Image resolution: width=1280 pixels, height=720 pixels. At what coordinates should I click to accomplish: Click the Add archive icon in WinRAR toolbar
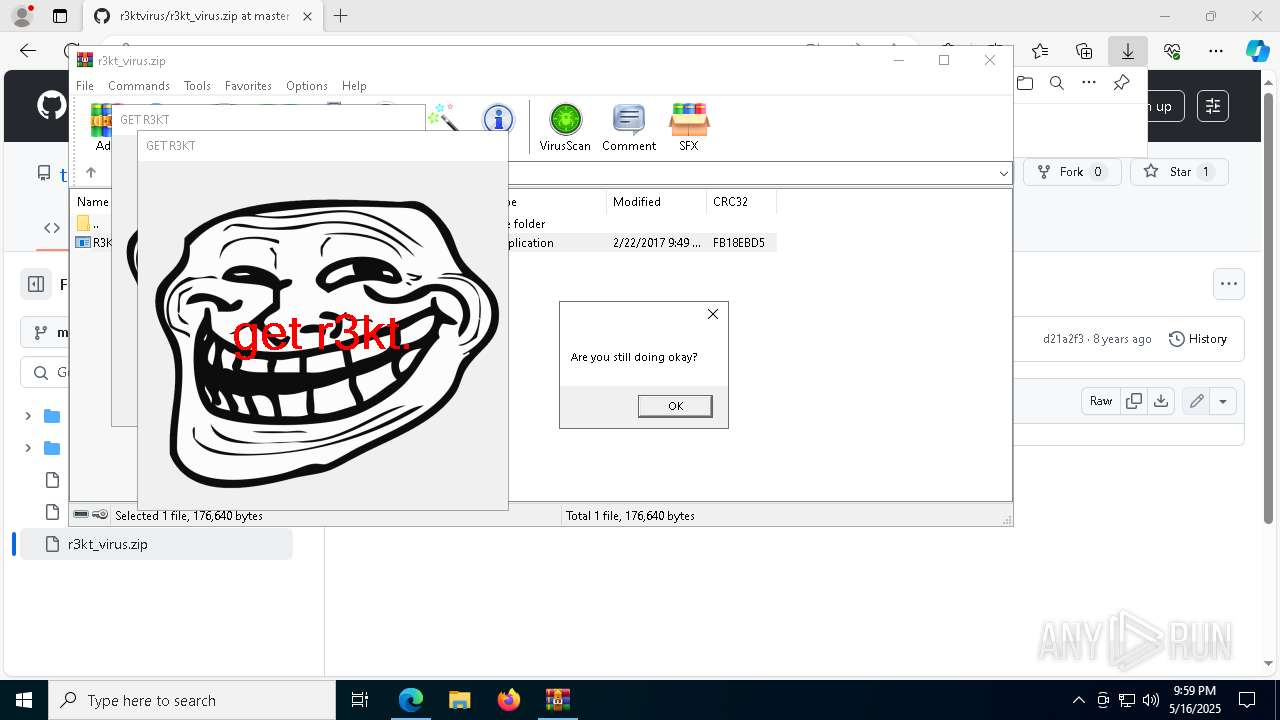point(102,127)
